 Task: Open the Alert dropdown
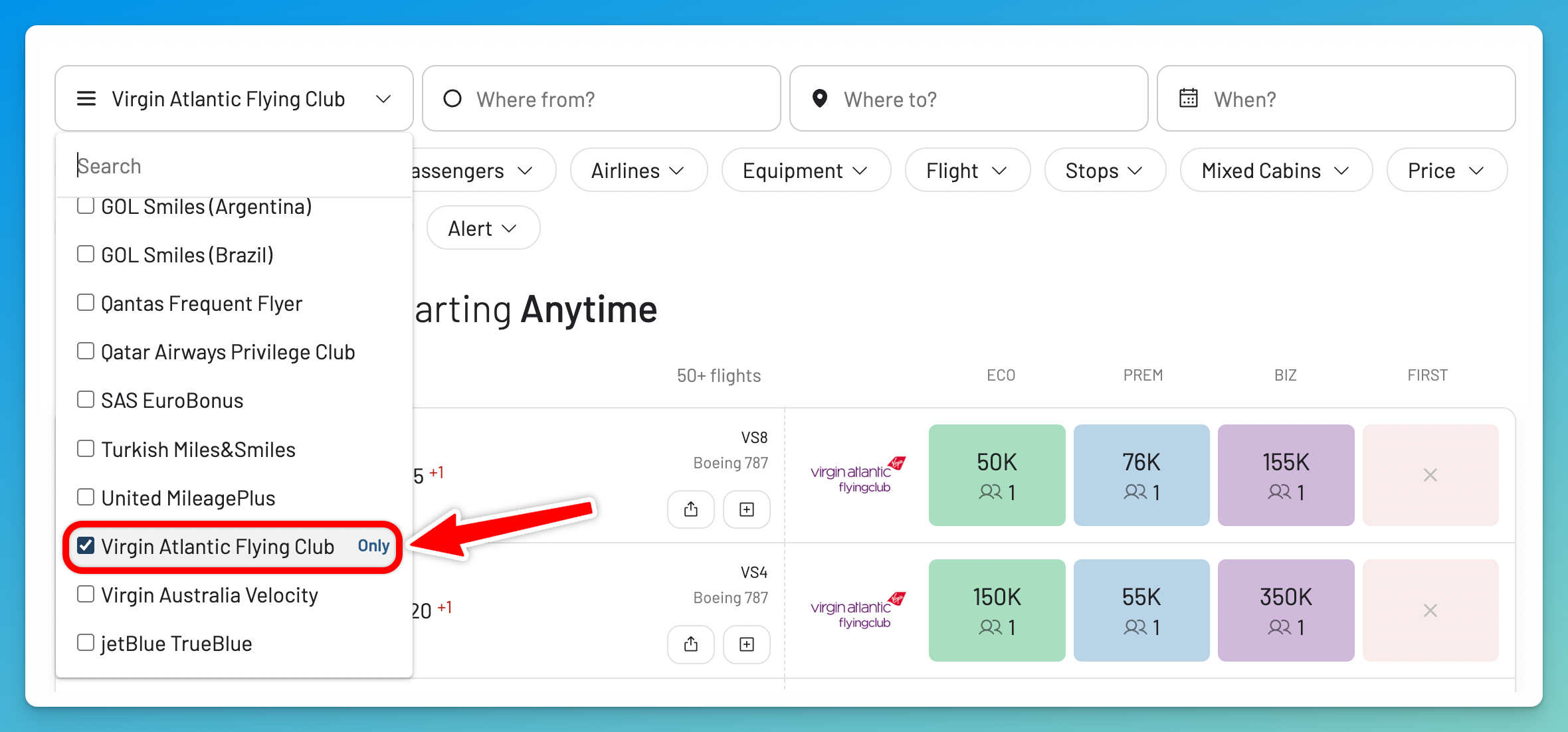click(483, 228)
